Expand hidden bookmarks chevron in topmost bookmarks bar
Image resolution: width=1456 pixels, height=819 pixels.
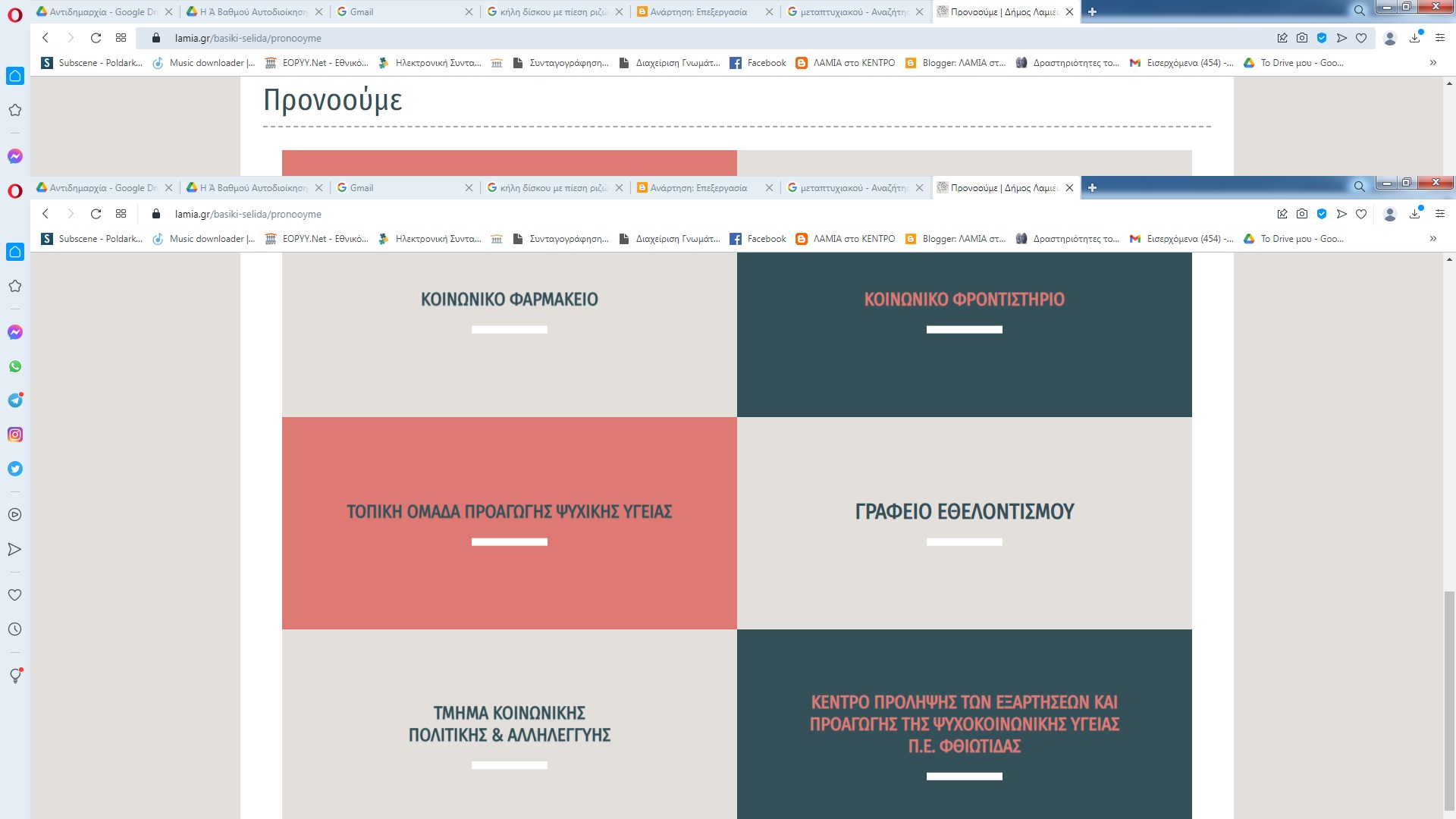click(1432, 63)
